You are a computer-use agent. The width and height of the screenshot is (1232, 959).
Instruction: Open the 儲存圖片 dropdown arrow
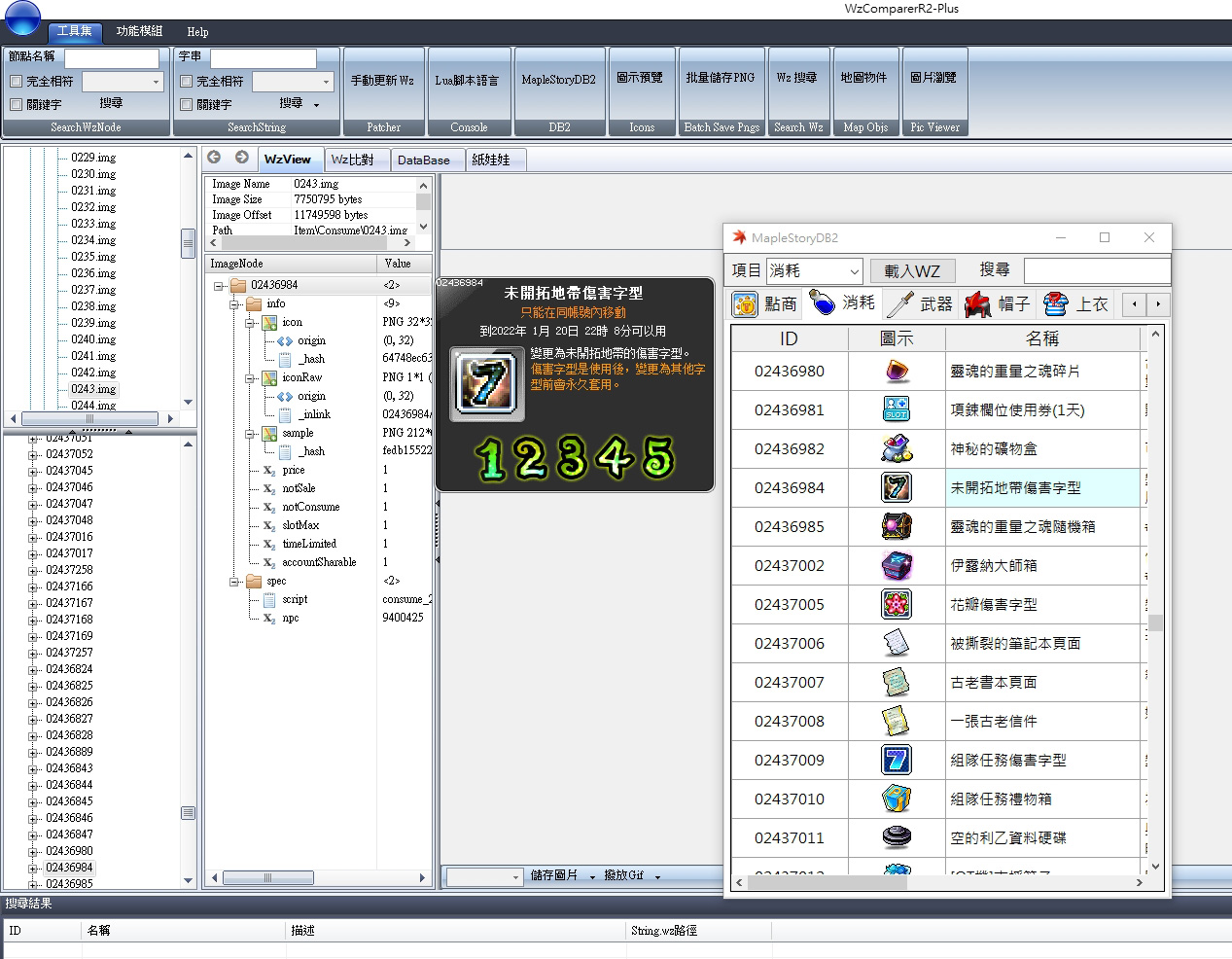point(592,876)
